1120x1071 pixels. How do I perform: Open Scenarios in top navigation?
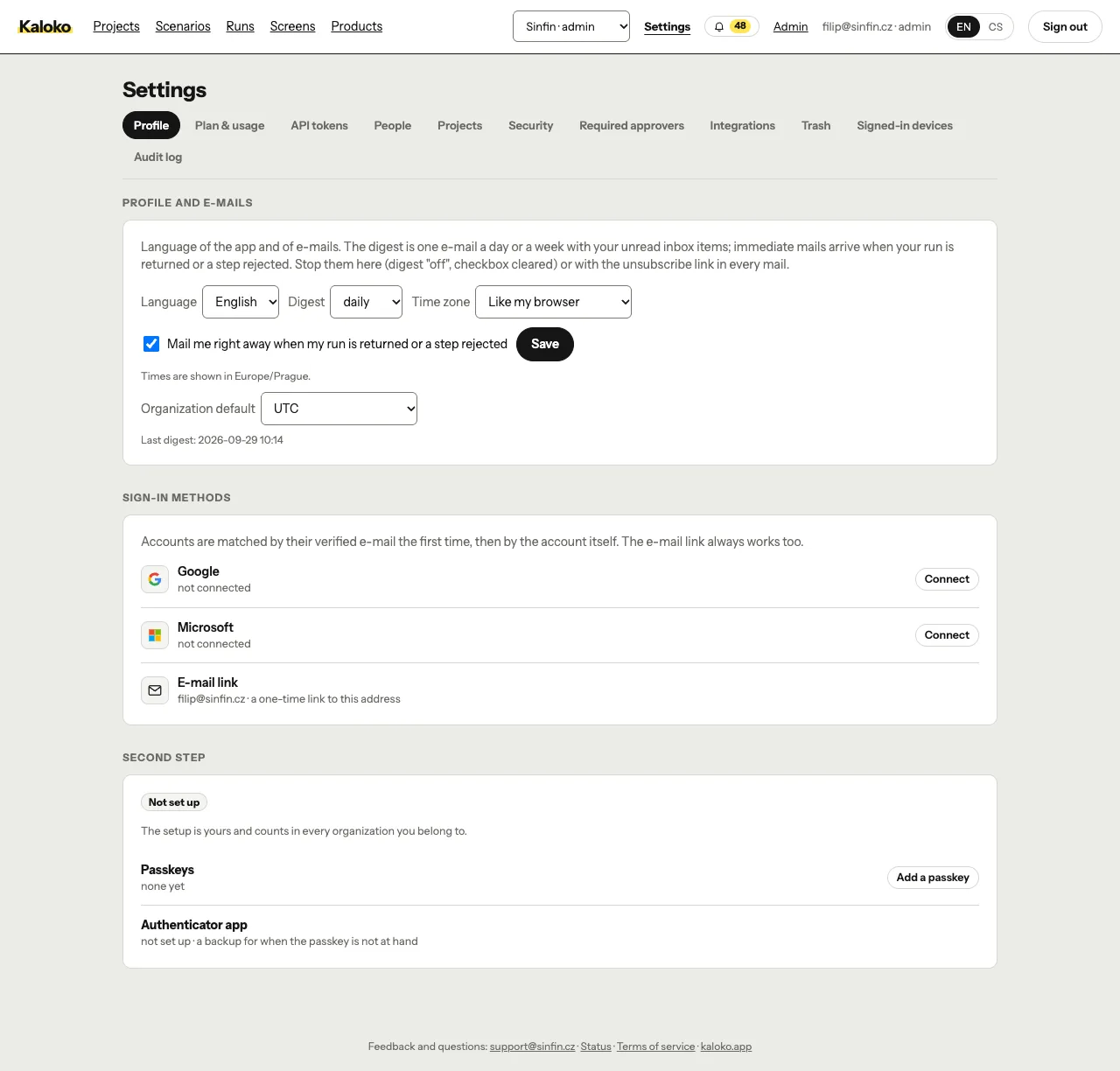tap(183, 26)
